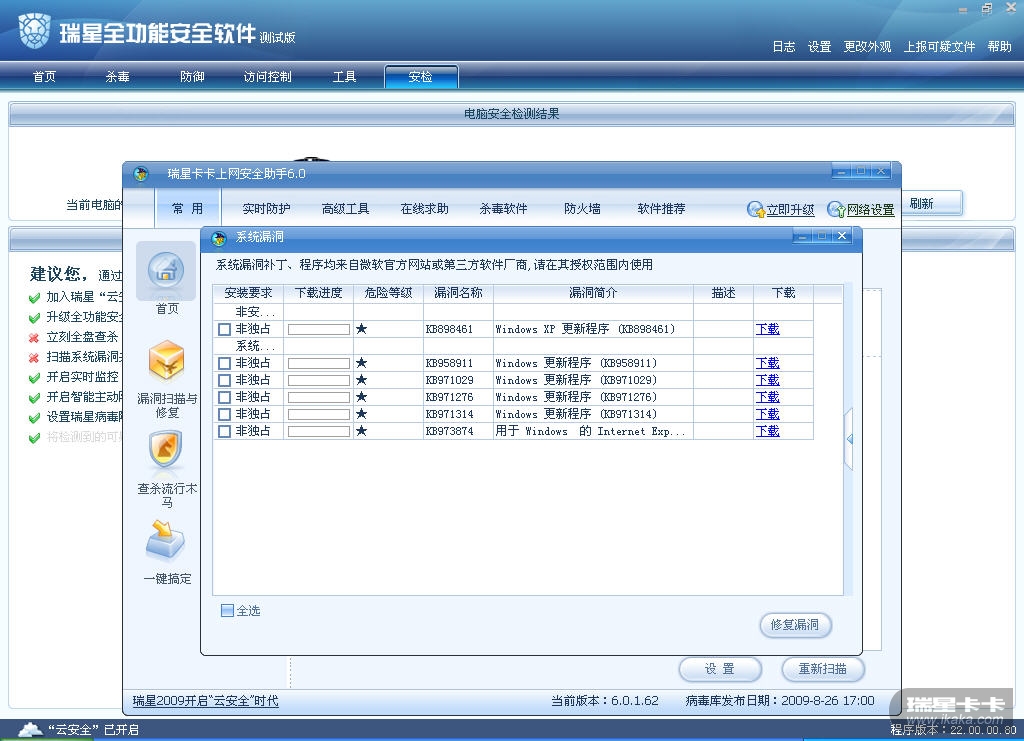Click green check beside 开启智能主动
The width and height of the screenshot is (1024, 741).
click(34, 398)
